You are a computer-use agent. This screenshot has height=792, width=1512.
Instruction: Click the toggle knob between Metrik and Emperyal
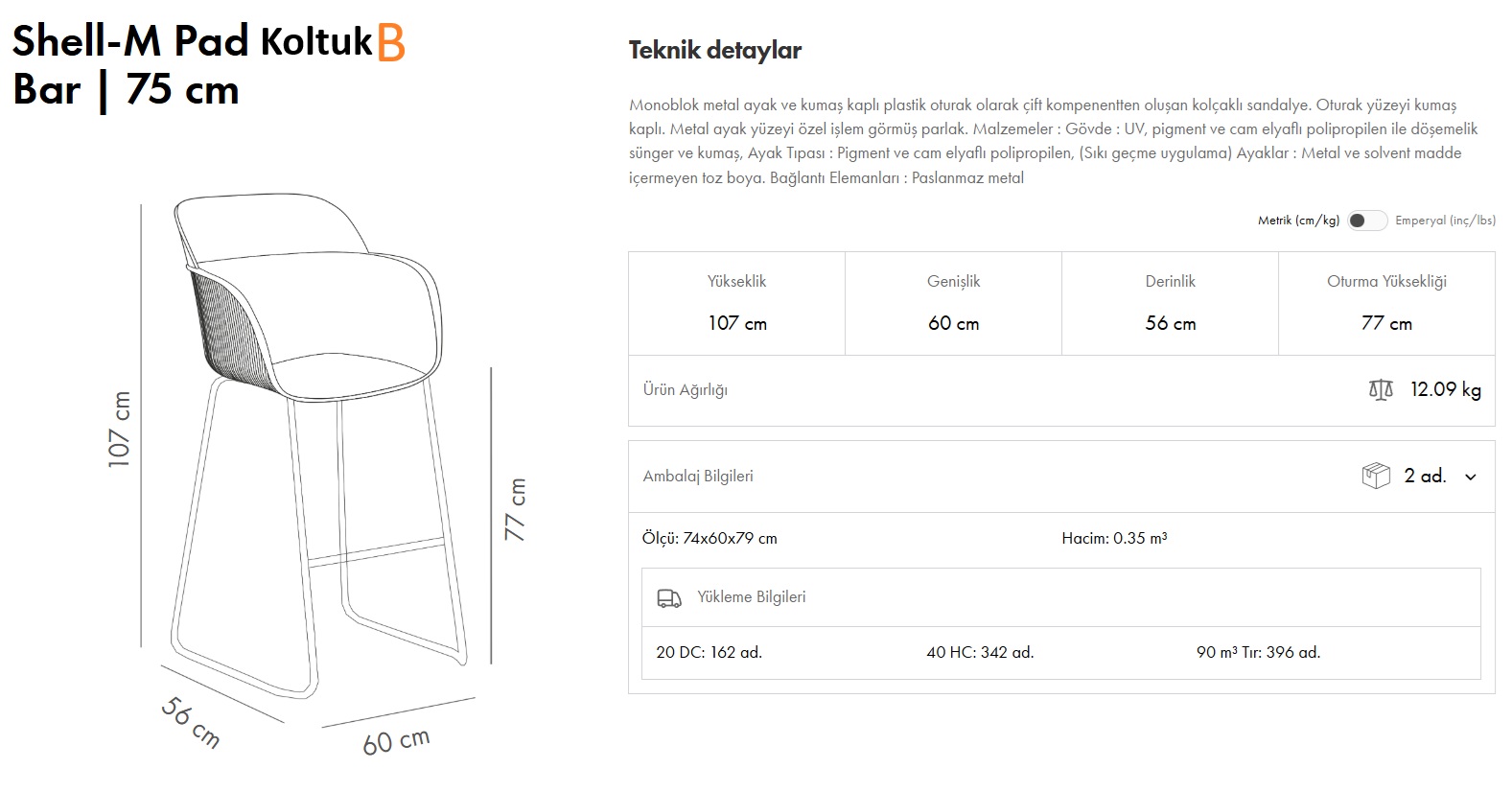1357,221
